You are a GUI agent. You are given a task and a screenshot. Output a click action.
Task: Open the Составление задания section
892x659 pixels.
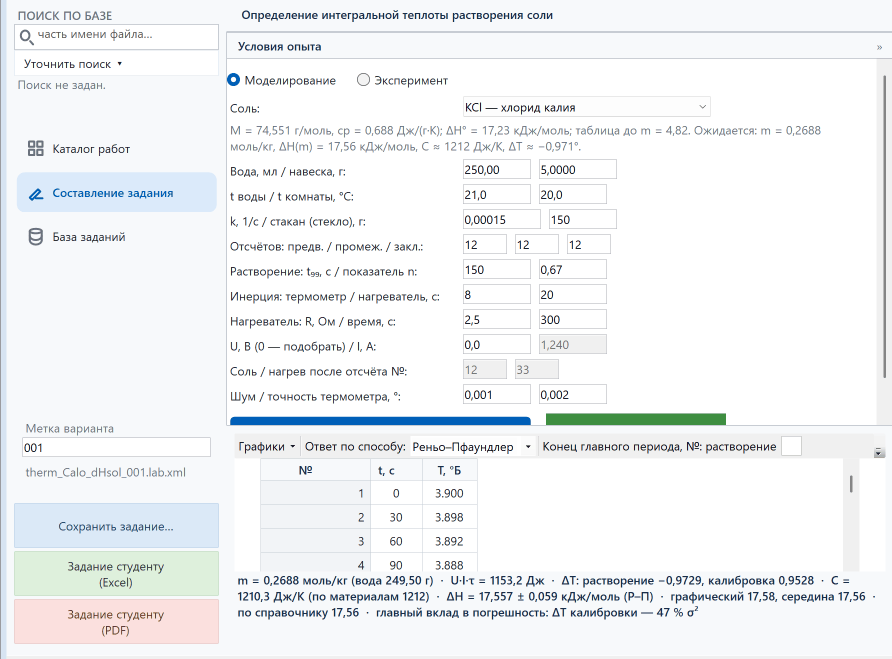tap(117, 193)
